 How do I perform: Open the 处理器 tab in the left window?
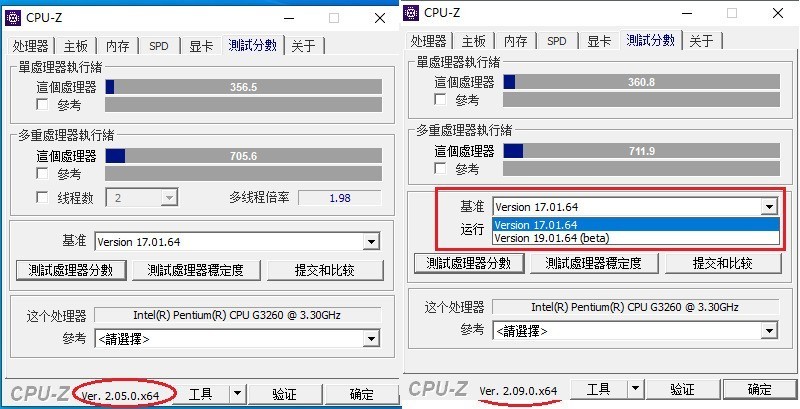click(31, 46)
